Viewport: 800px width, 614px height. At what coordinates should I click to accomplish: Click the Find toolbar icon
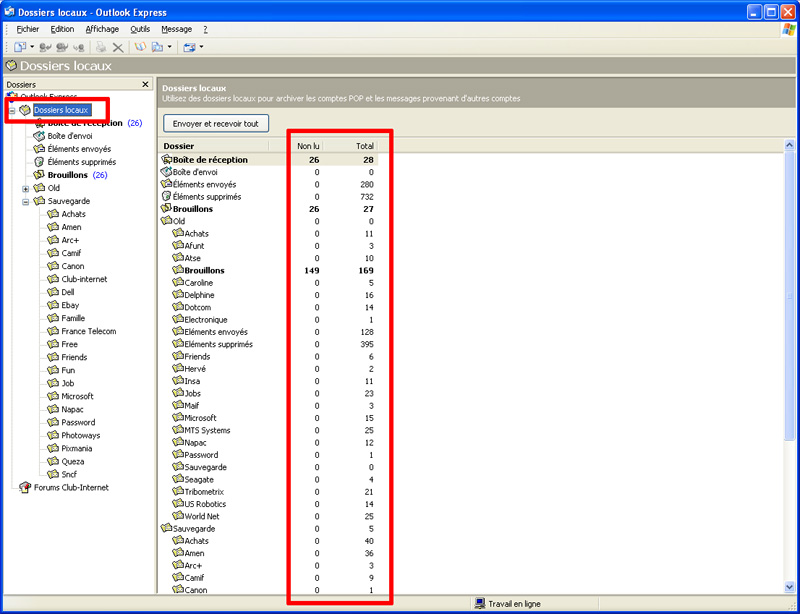tap(158, 47)
